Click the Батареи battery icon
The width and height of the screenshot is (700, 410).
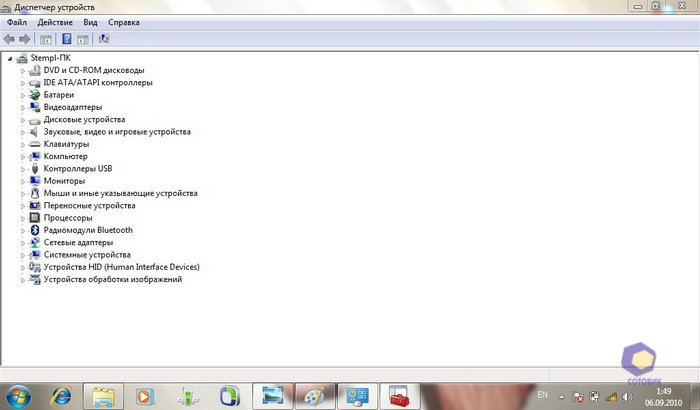(35, 95)
